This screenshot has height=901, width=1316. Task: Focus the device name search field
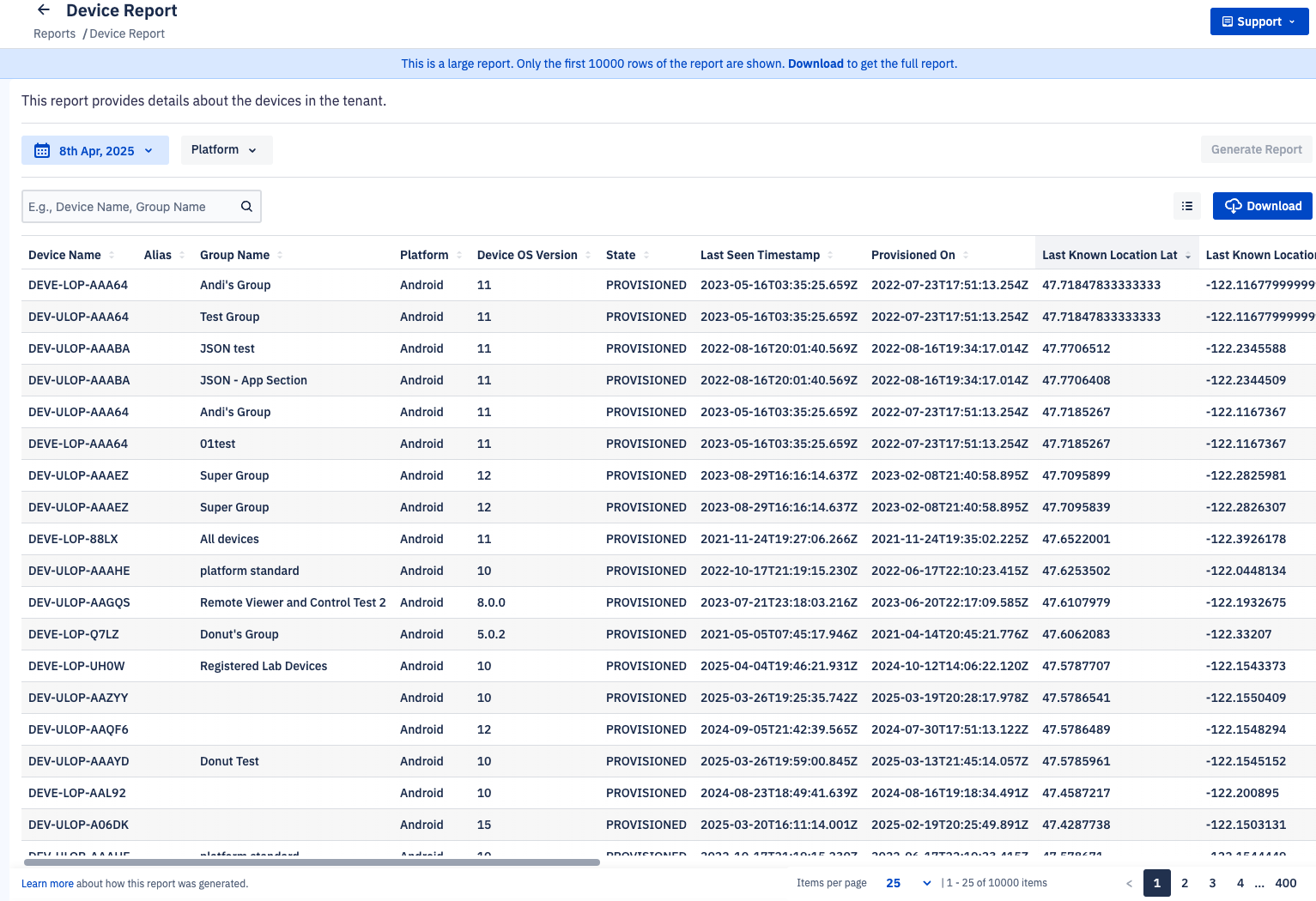point(142,207)
